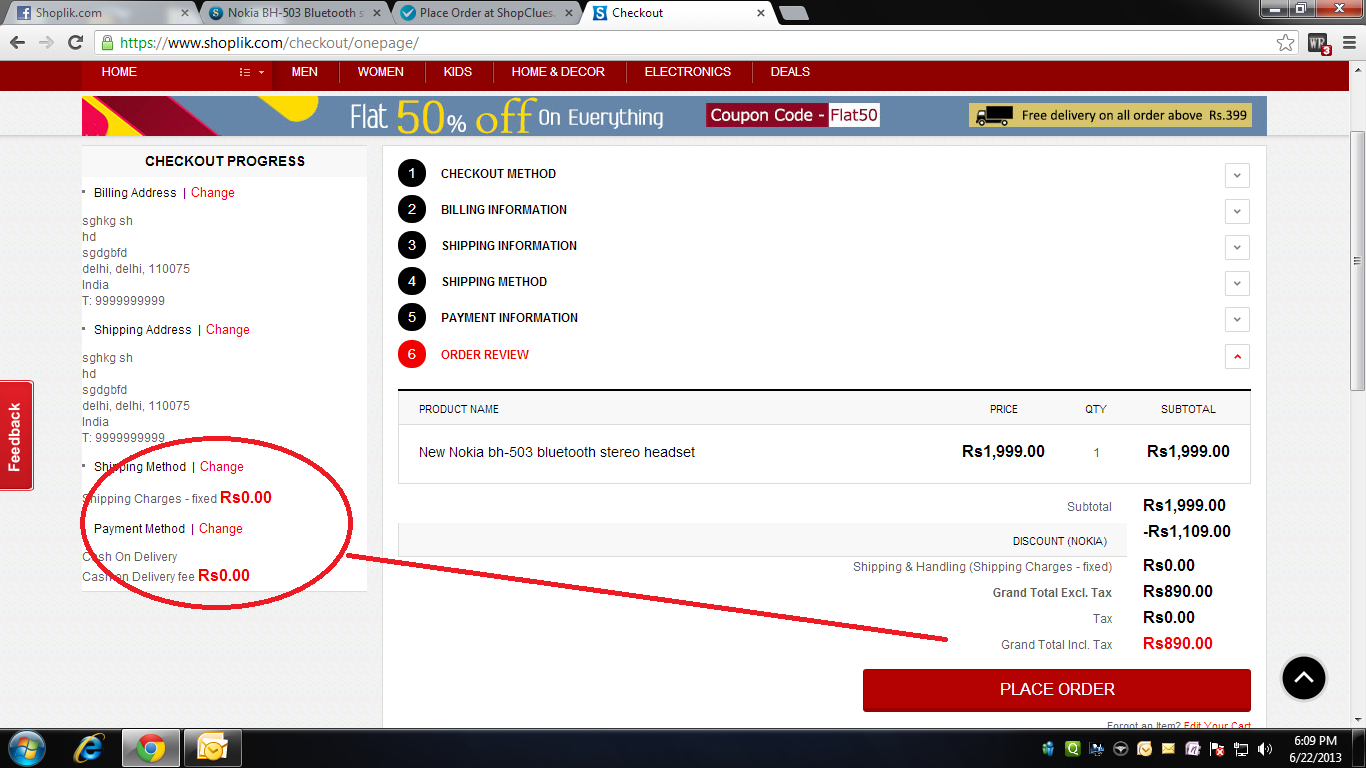Close the Checkout tab
Screen dimensions: 1366x768
(x=760, y=13)
